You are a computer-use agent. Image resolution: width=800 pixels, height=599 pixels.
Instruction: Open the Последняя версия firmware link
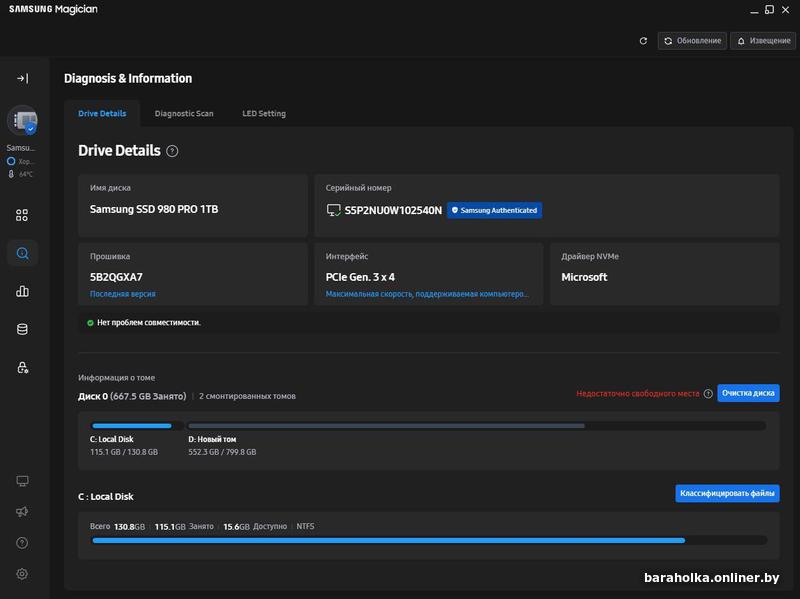[122, 294]
